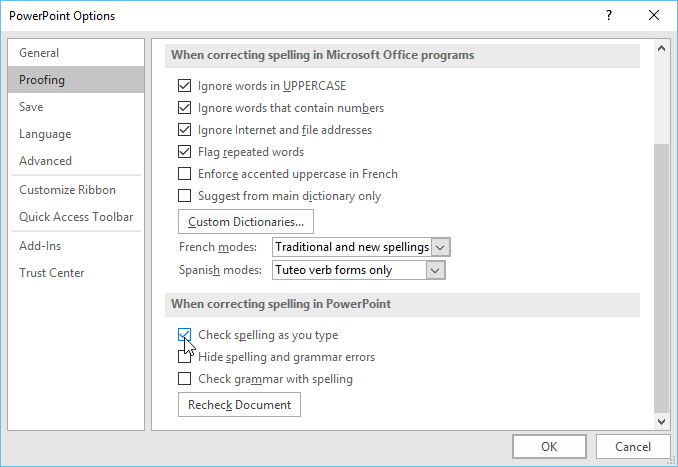
Task: Check Suggest from main dictionary only
Action: (x=185, y=195)
